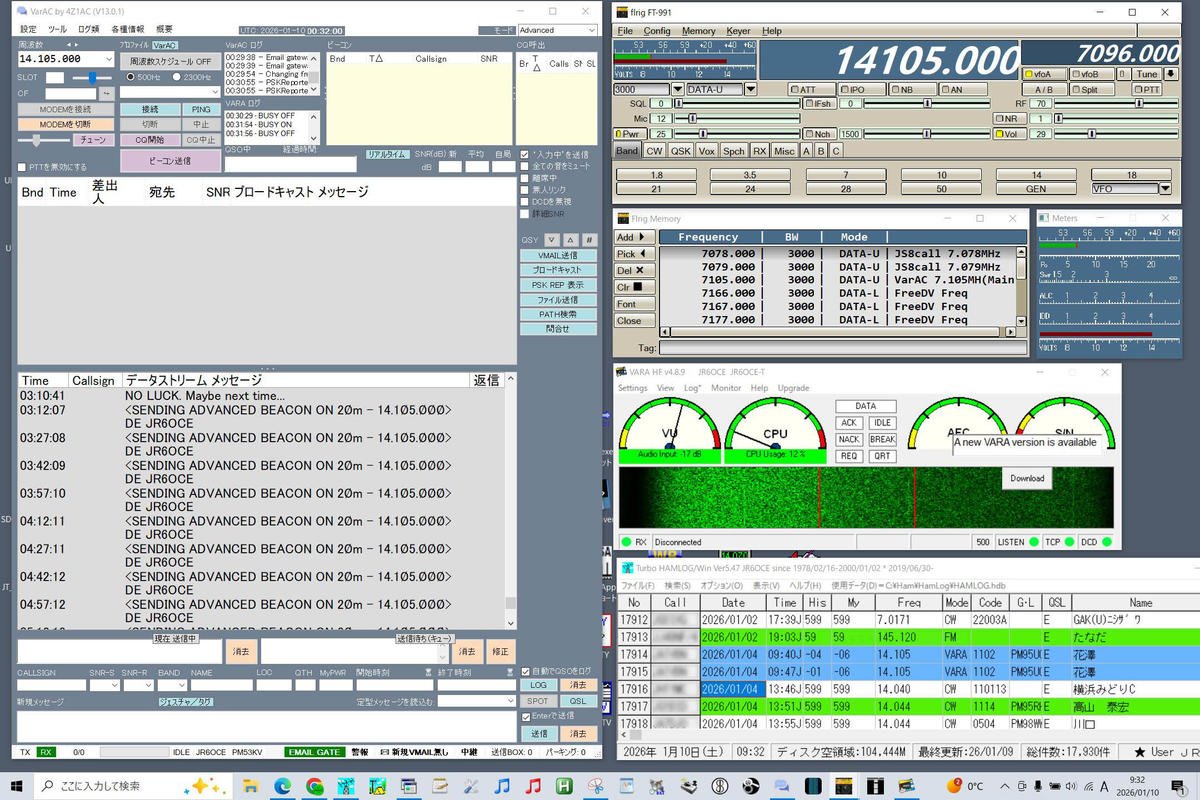
Task: Click the PING button in VarAC
Action: (201, 109)
